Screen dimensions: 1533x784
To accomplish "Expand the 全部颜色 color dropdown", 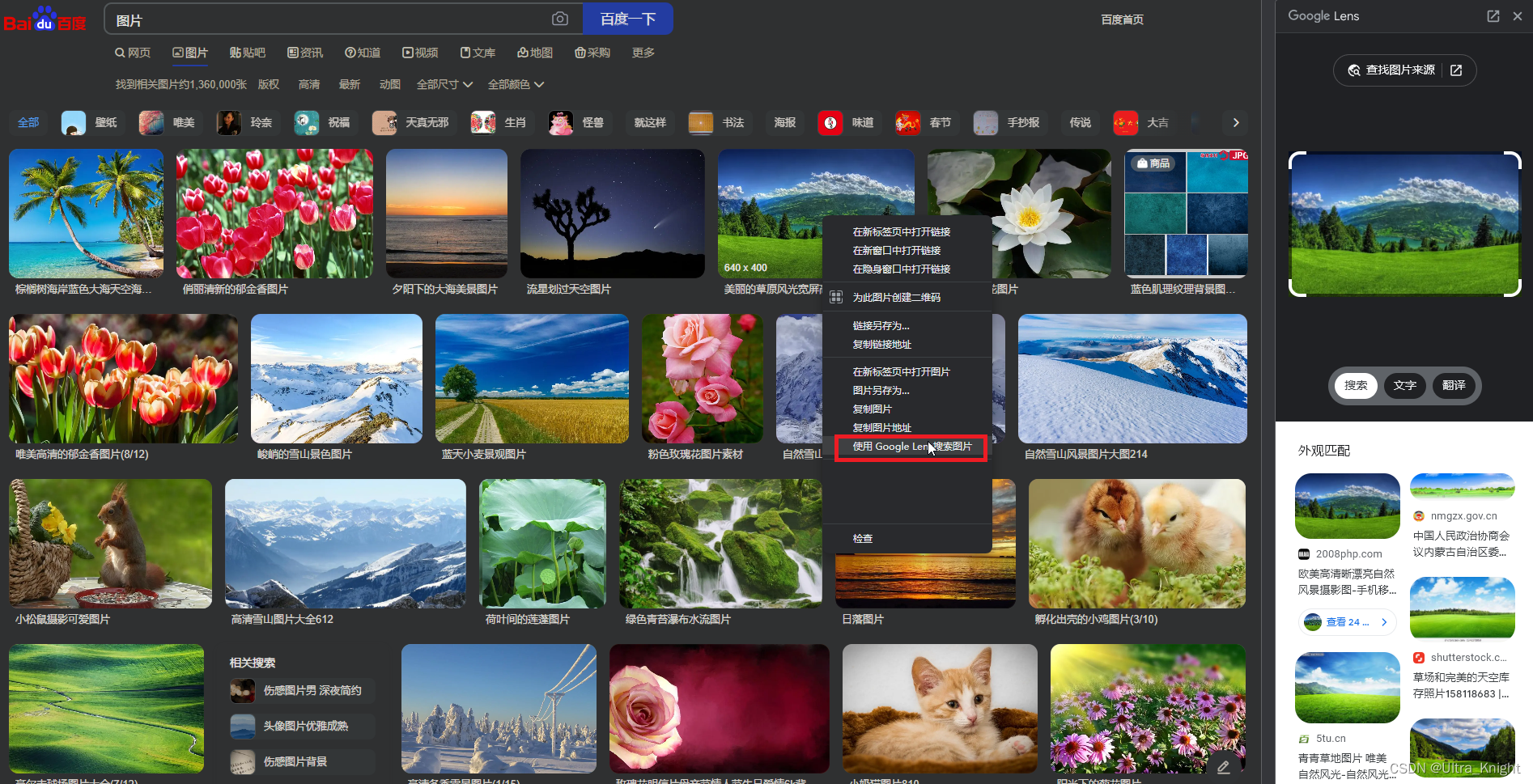I will (516, 84).
